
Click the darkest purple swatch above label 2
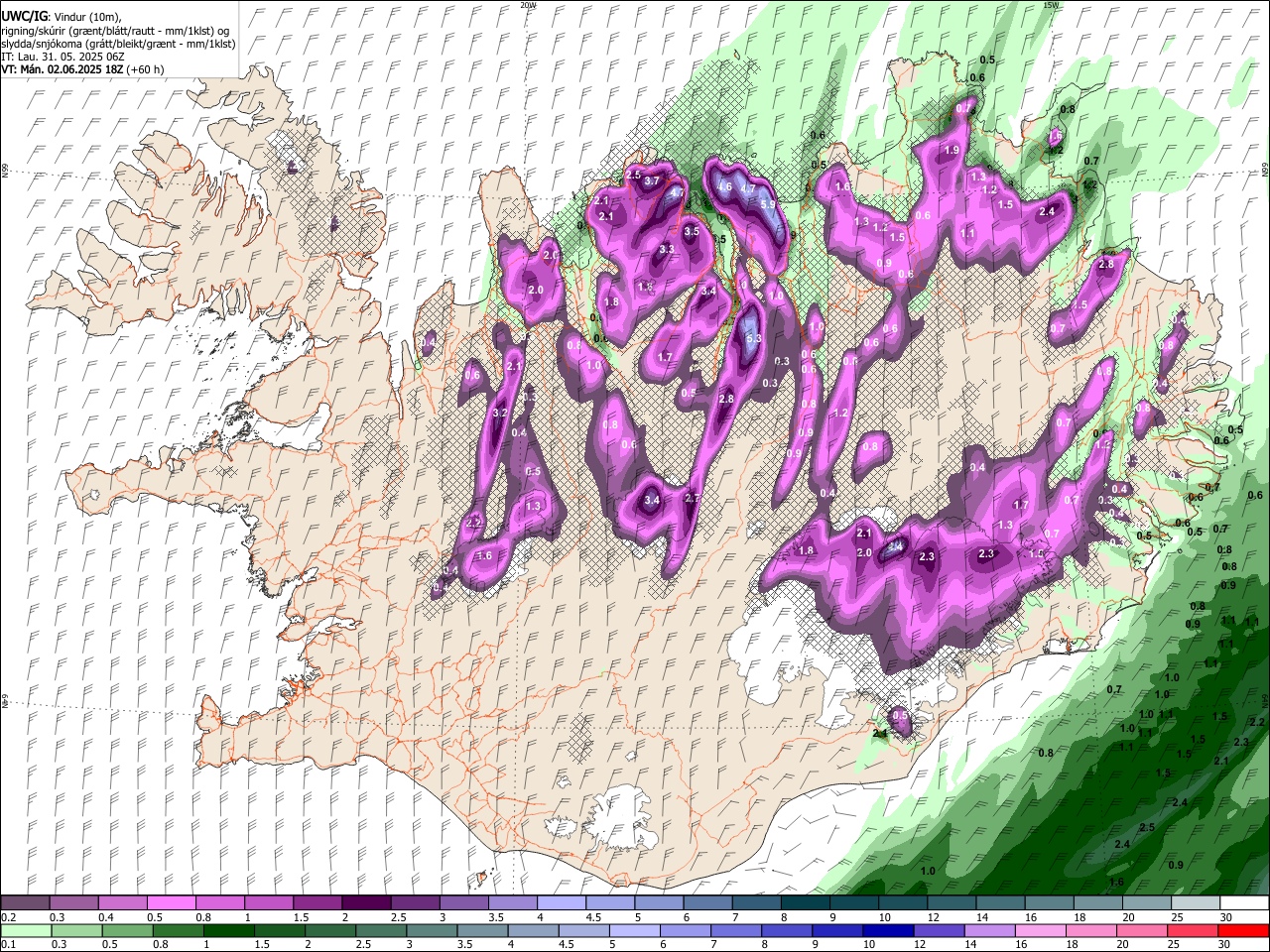(x=365, y=903)
